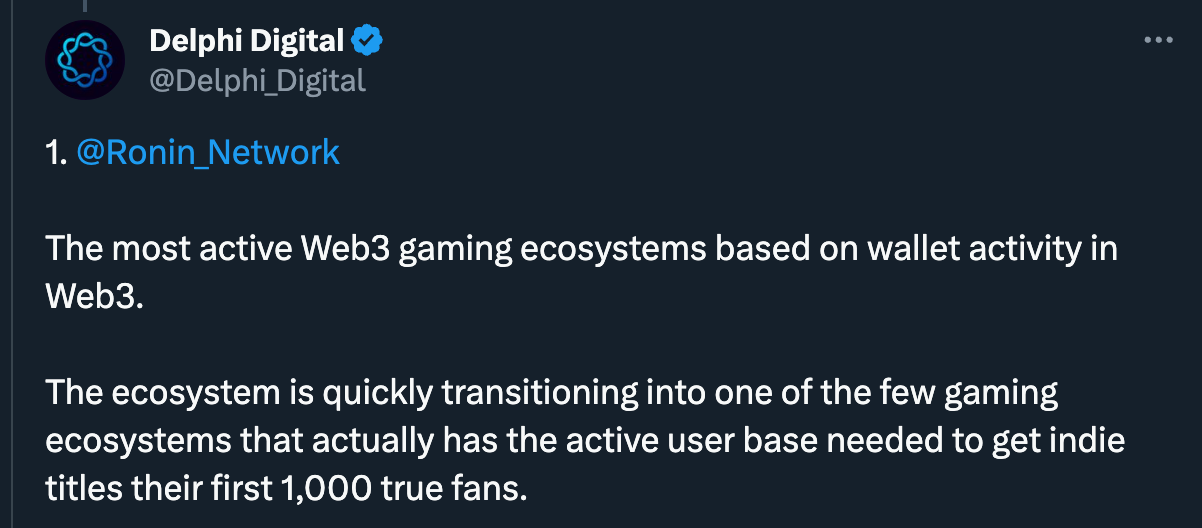The height and width of the screenshot is (528, 1202).
Task: Click the words "indie" at the line end
Action: [1085, 440]
